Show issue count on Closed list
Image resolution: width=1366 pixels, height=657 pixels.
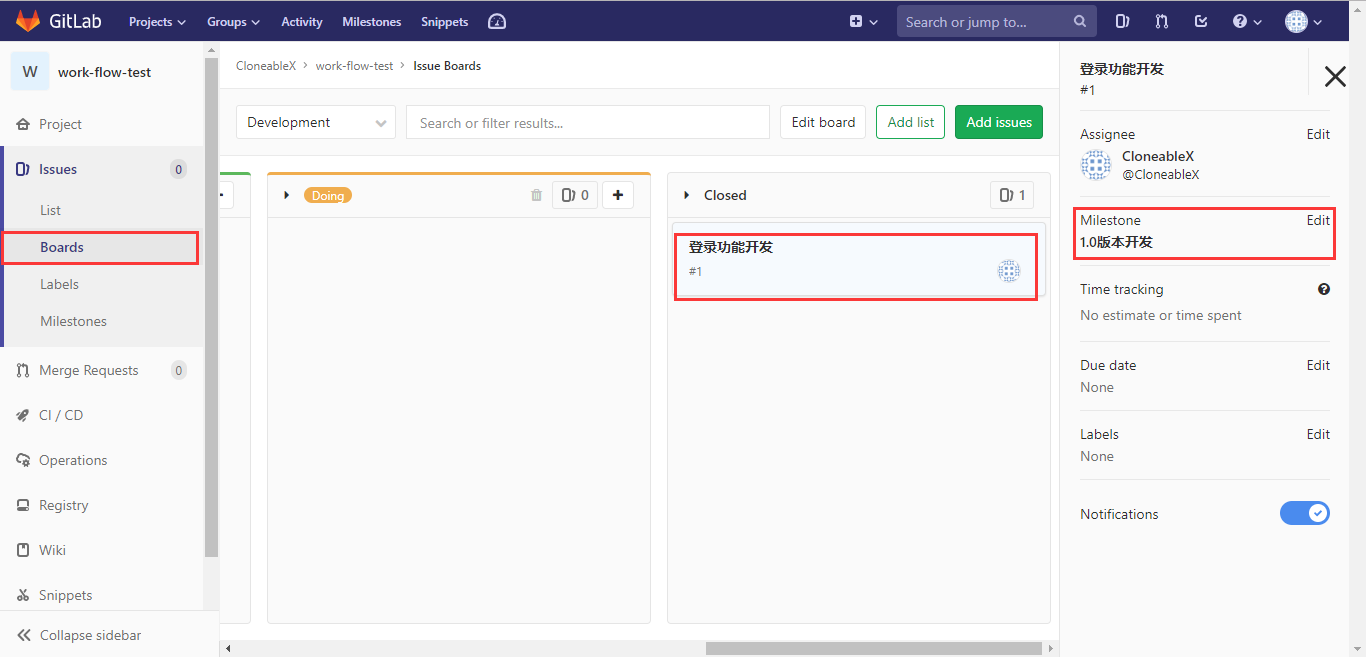click(1011, 194)
